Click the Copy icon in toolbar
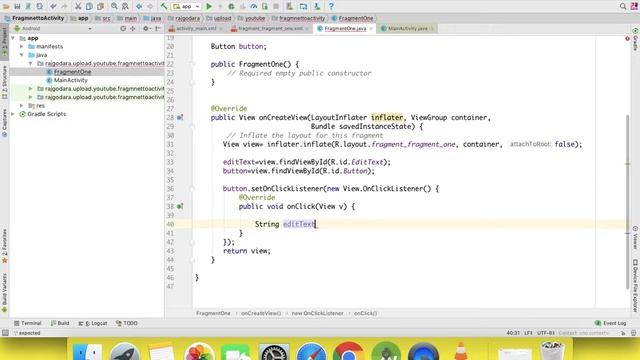This screenshot has height=360, width=640. click(89, 6)
